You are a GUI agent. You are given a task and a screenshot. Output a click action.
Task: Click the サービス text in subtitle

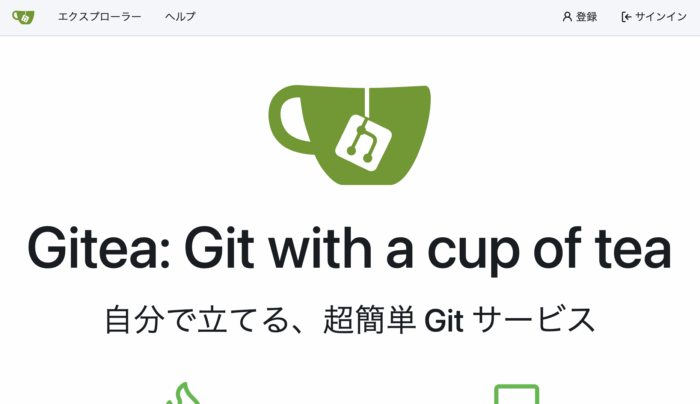pyautogui.click(x=533, y=320)
